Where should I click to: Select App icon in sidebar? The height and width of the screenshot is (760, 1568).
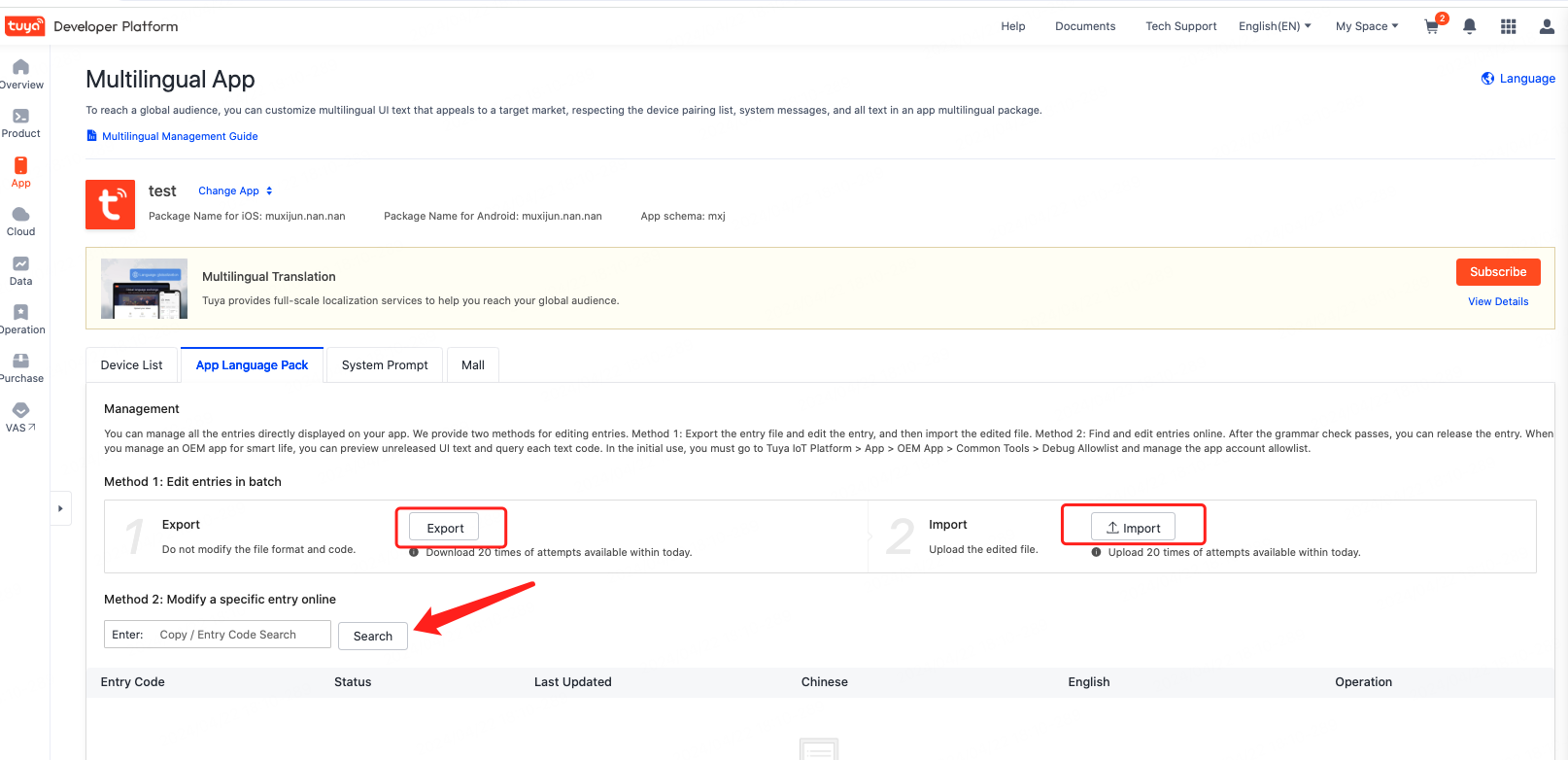coord(20,172)
